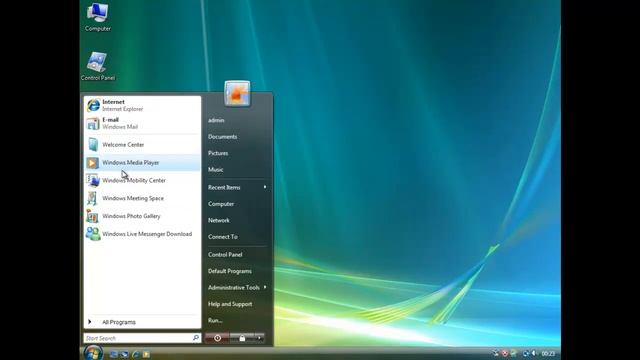This screenshot has height=360, width=640.
Task: Open Media Player from Quick Launch
Action: coord(146,354)
